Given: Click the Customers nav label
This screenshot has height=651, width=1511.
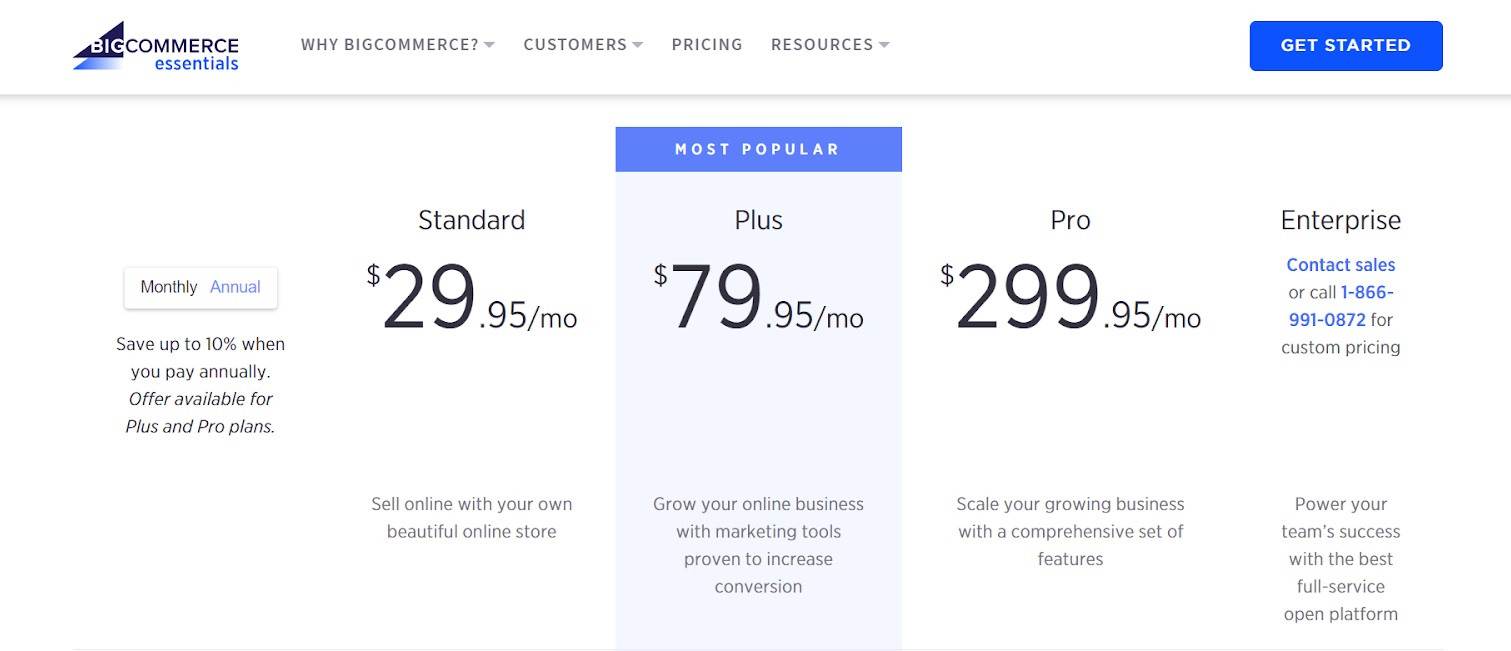Looking at the screenshot, I should 575,45.
